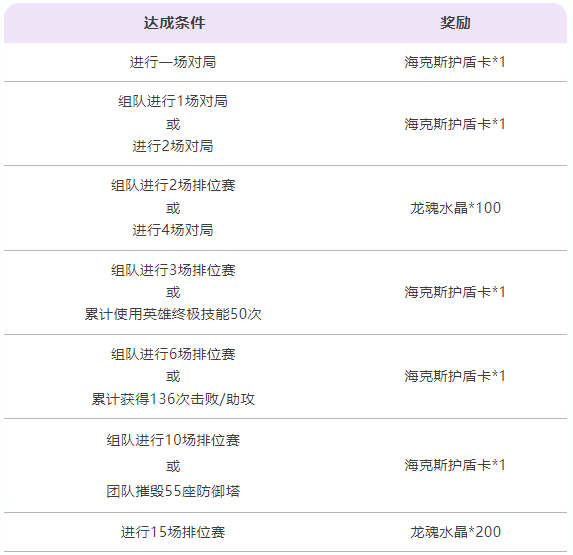Image resolution: width=573 pixels, height=555 pixels.
Task: Click 组队进行1场对局 text
Action: (173, 101)
